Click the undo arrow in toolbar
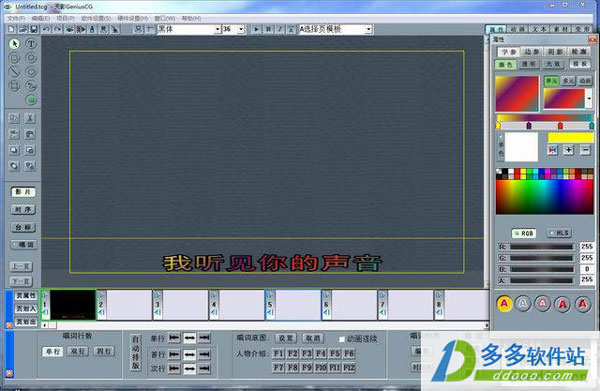This screenshot has width=600, height=391. [x=46, y=29]
